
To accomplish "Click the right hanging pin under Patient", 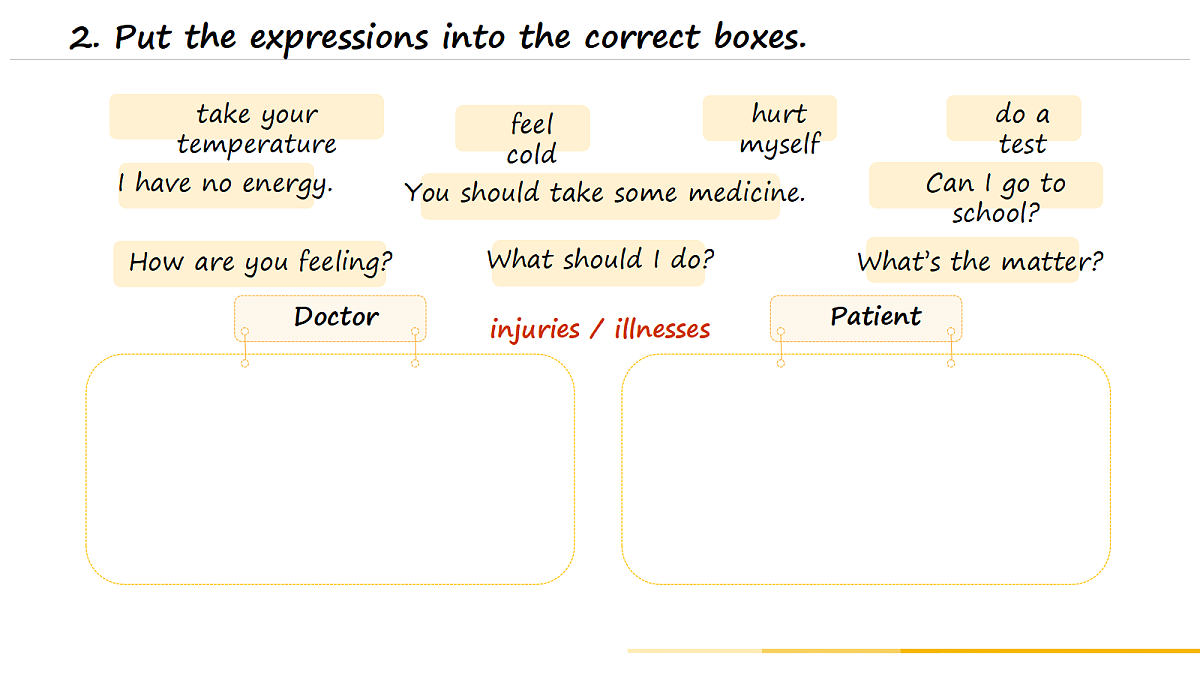I will pyautogui.click(x=951, y=347).
